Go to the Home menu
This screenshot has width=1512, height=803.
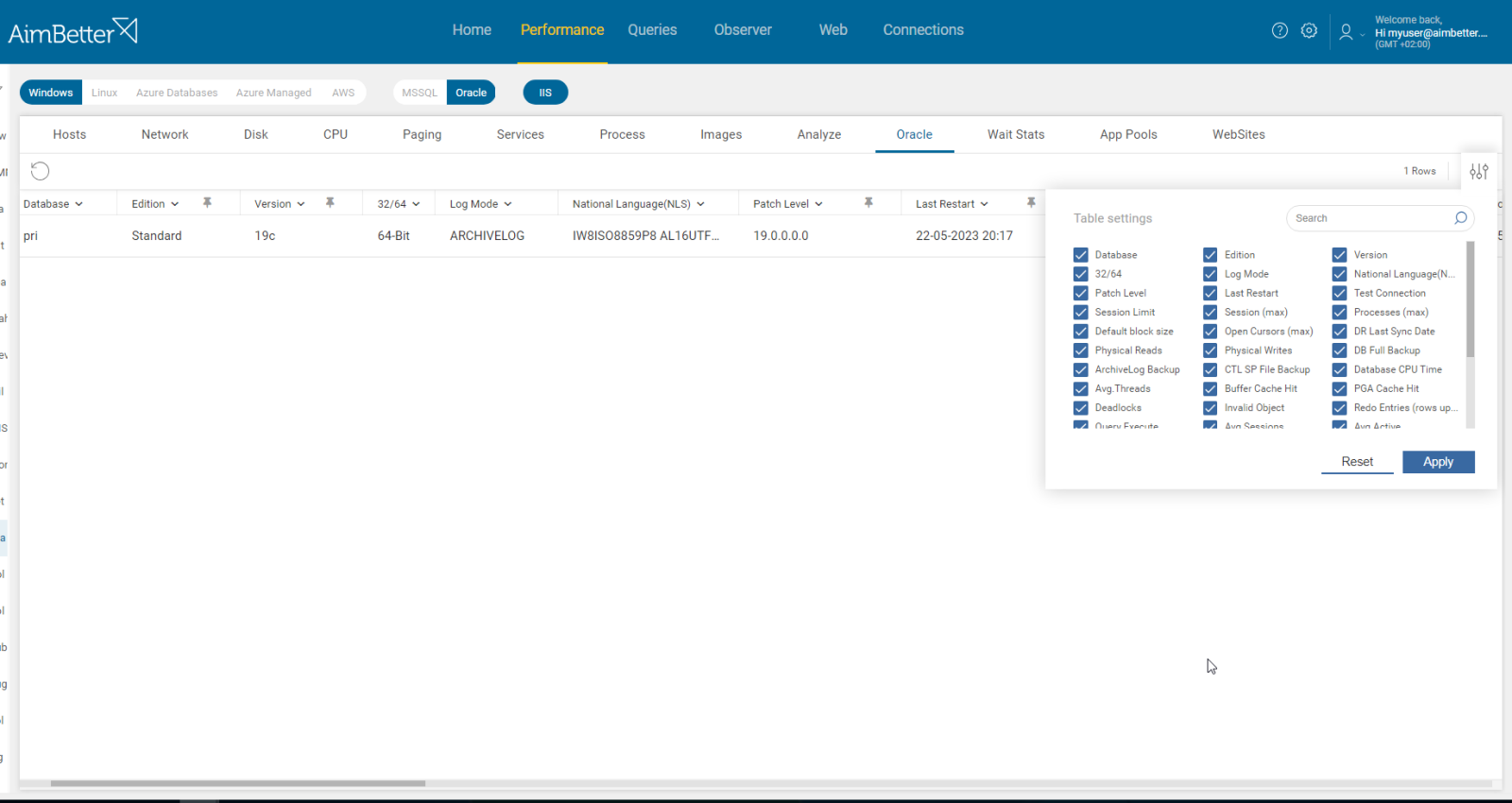coord(472,30)
